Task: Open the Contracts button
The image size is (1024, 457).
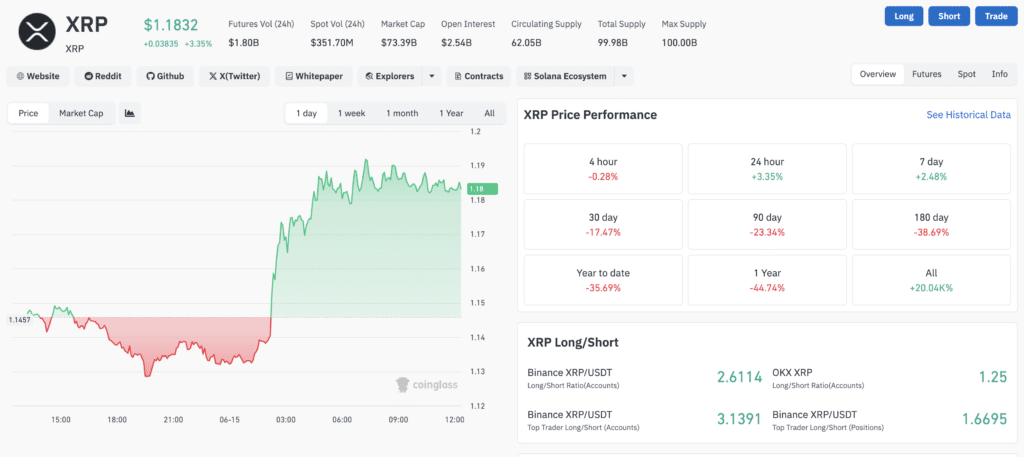Action: tap(479, 76)
